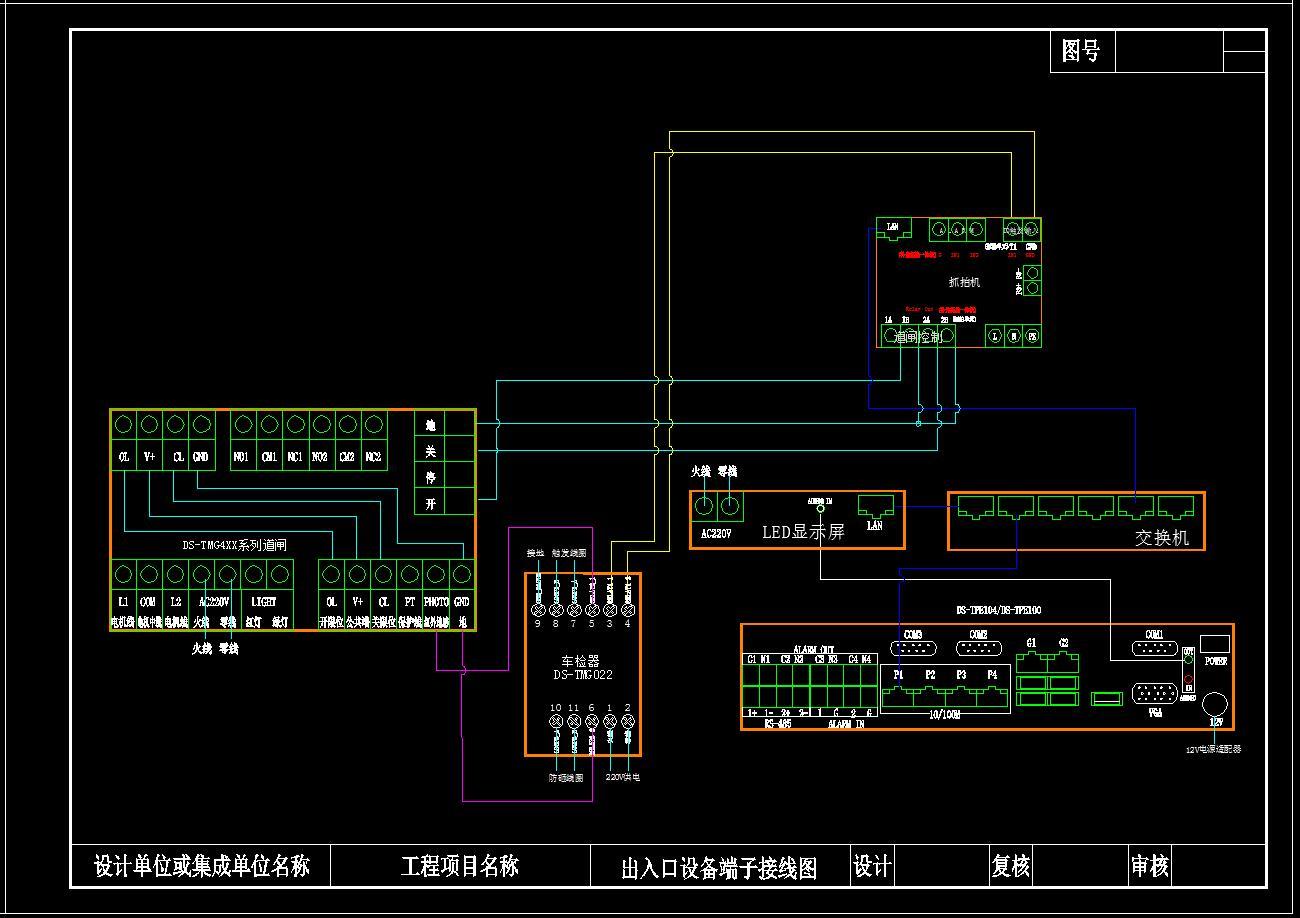This screenshot has width=1300, height=918.
Task: Select the DS-TMG4XX系列道闸 label
Action: (234, 546)
